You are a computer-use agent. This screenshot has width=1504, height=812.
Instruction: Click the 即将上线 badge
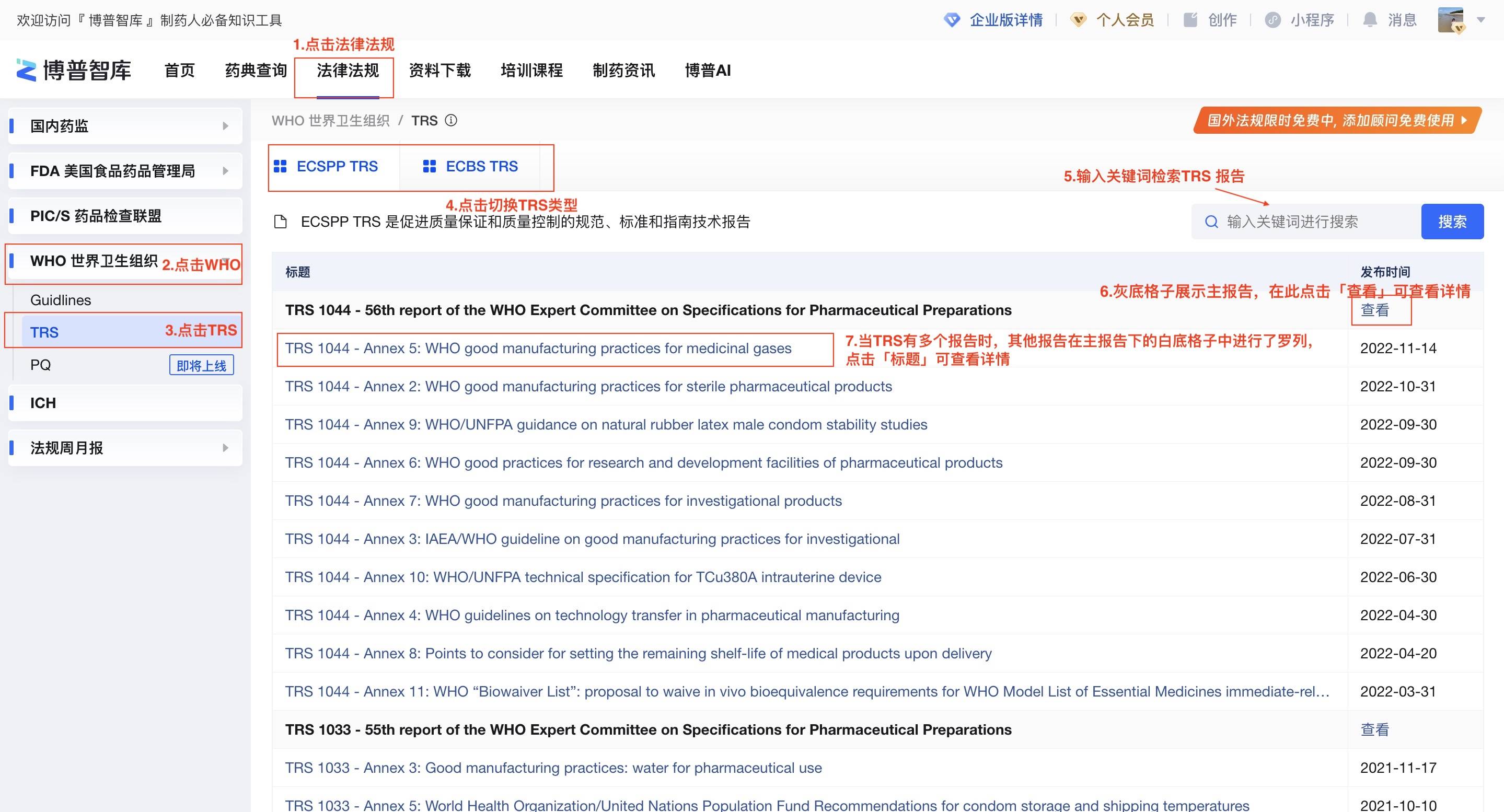pos(201,365)
